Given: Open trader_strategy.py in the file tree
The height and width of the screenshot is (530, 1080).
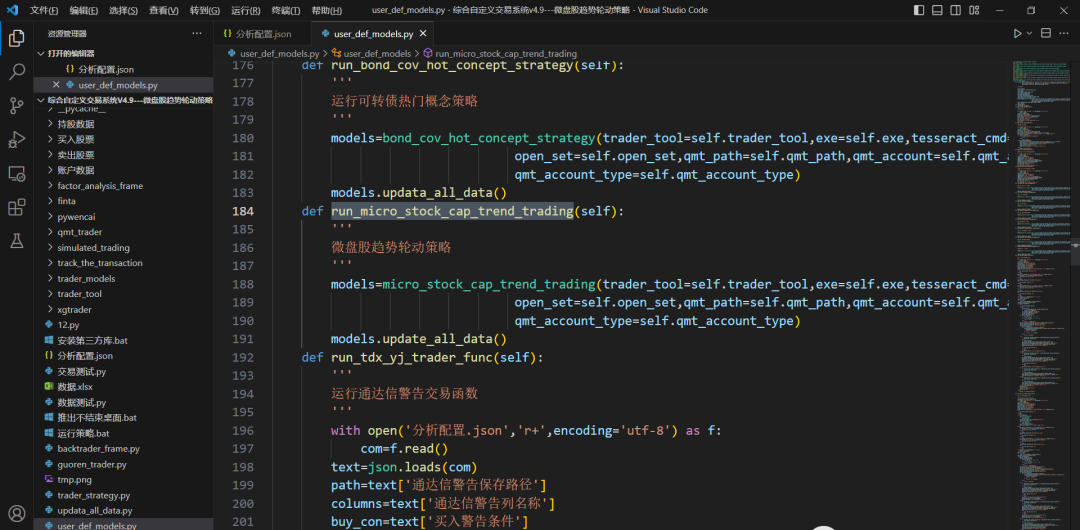Looking at the screenshot, I should click(94, 495).
